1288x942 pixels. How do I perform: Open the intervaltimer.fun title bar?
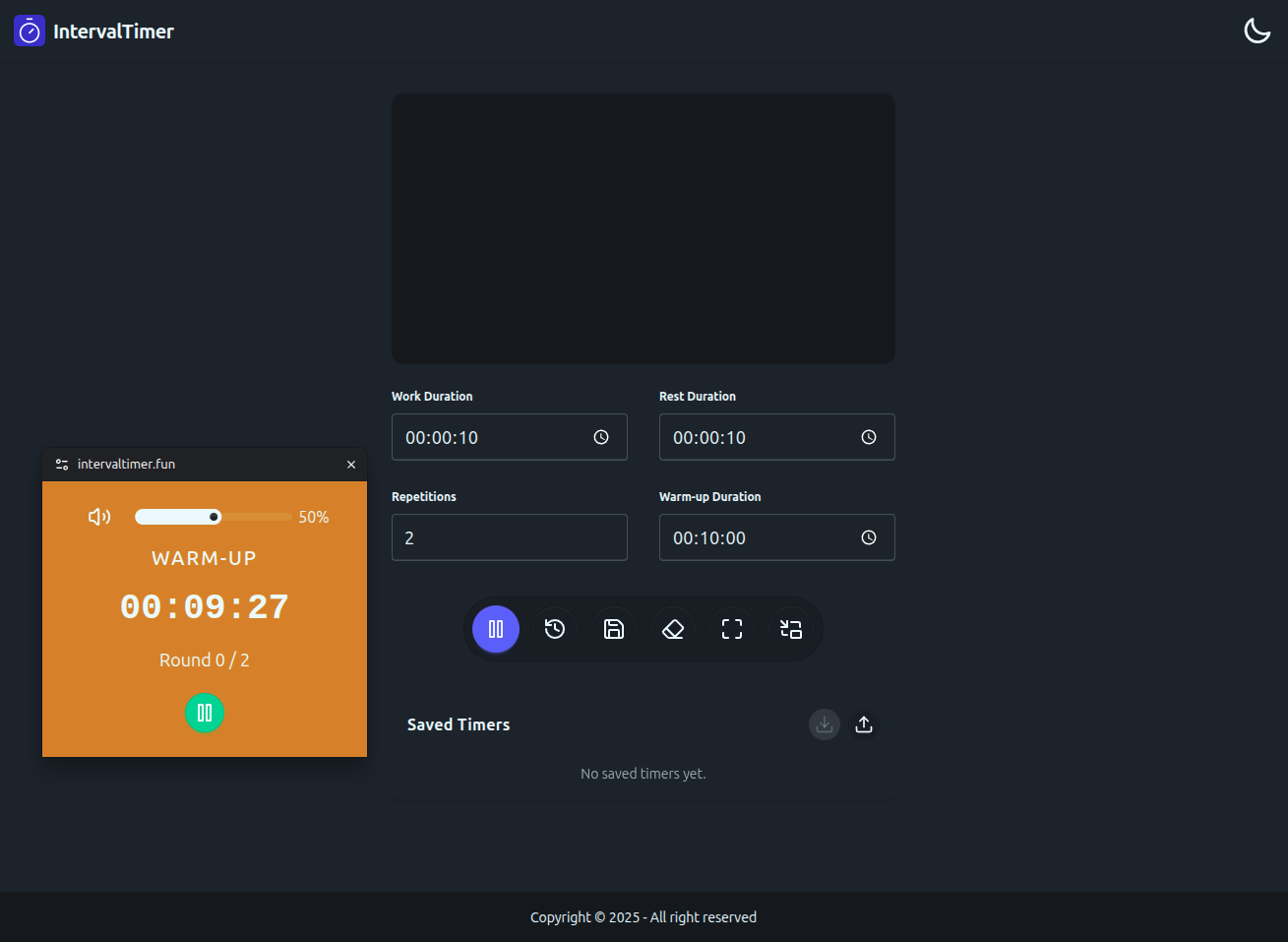pyautogui.click(x=126, y=464)
